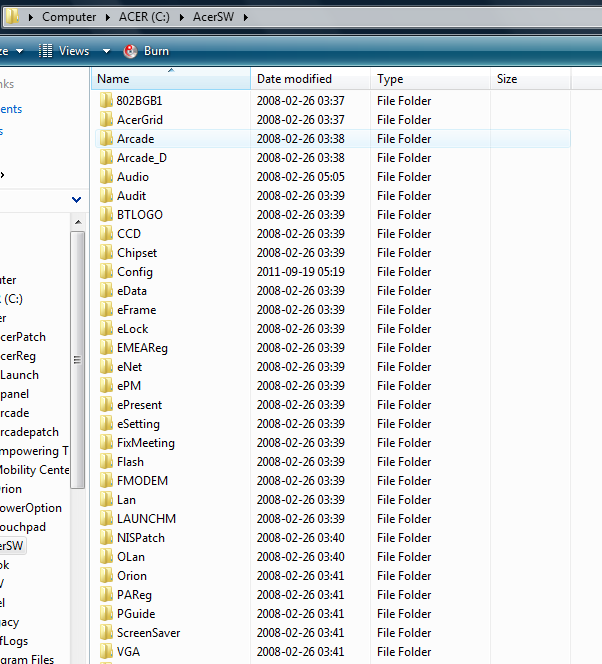Click AcerSW breadcrumb segment
The image size is (602, 664).
(213, 17)
